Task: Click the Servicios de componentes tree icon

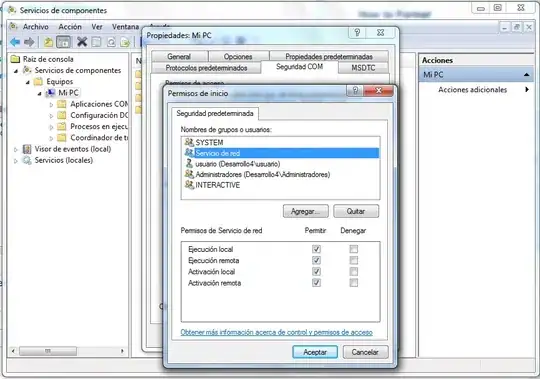Action: (27, 70)
